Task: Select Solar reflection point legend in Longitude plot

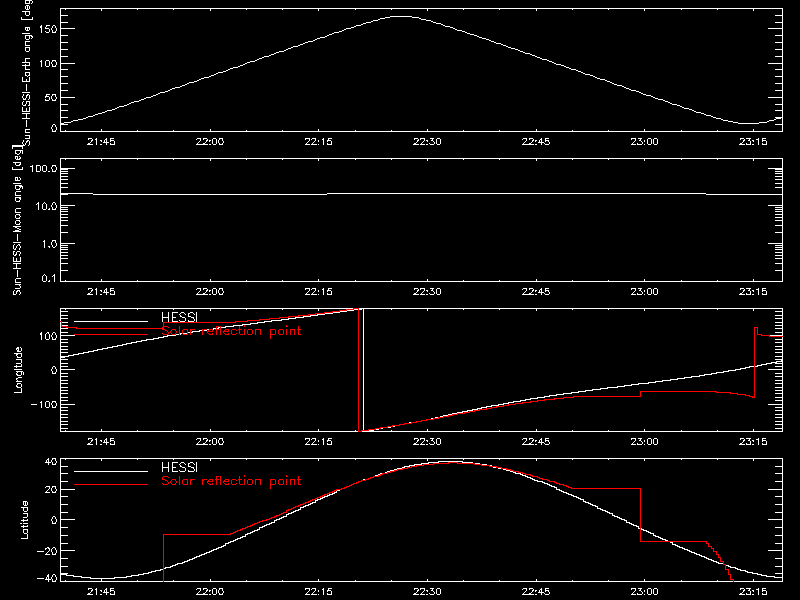Action: pyautogui.click(x=231, y=331)
